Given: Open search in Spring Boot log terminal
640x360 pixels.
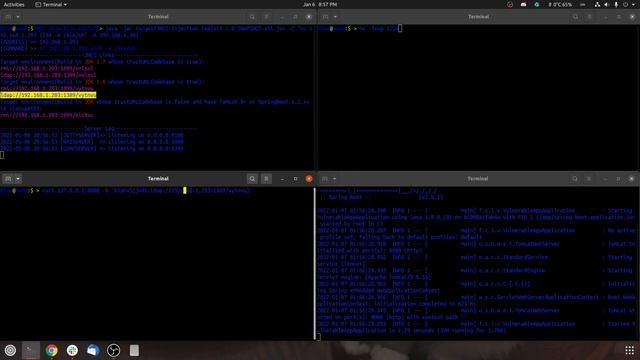Looking at the screenshot, I should click(x=575, y=179).
